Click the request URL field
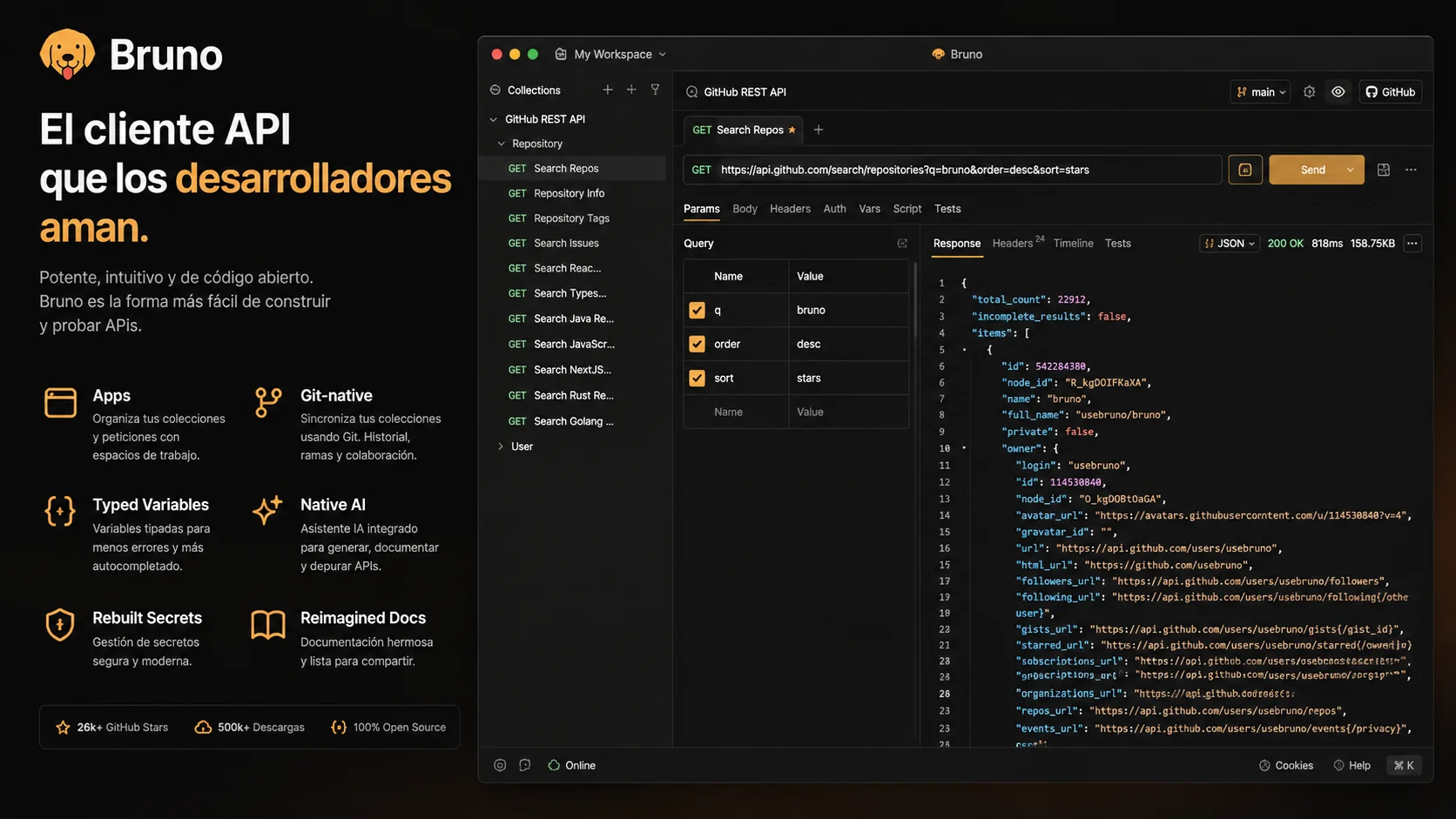The image size is (1456, 819). click(x=953, y=170)
